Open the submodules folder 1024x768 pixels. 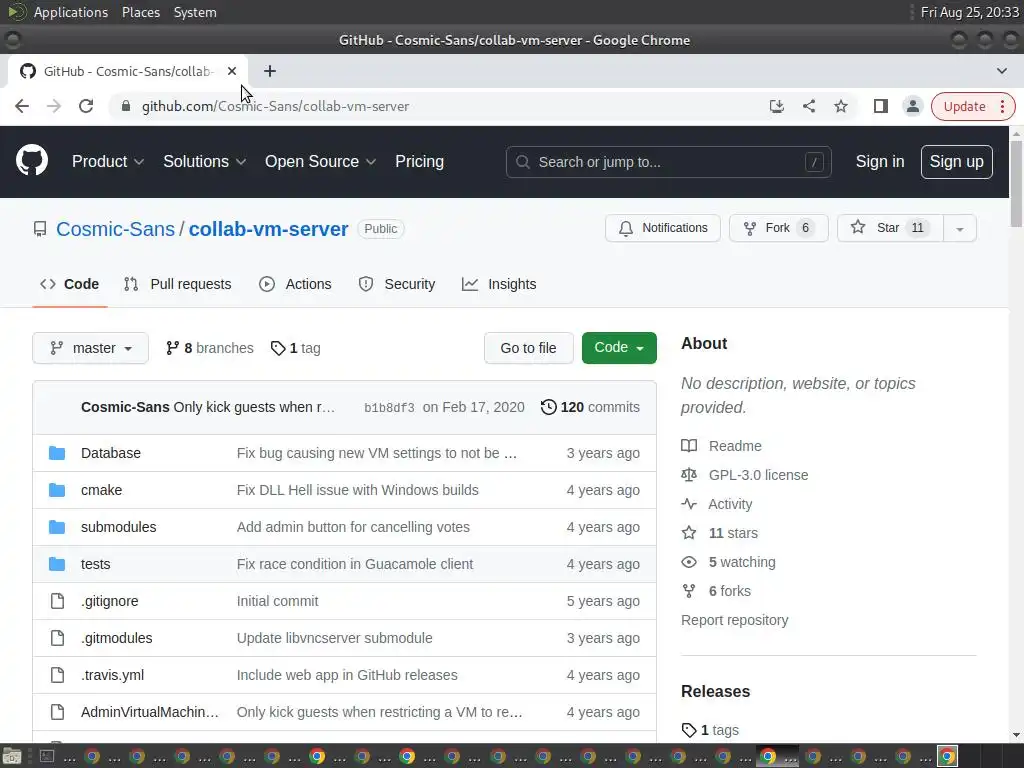(118, 527)
